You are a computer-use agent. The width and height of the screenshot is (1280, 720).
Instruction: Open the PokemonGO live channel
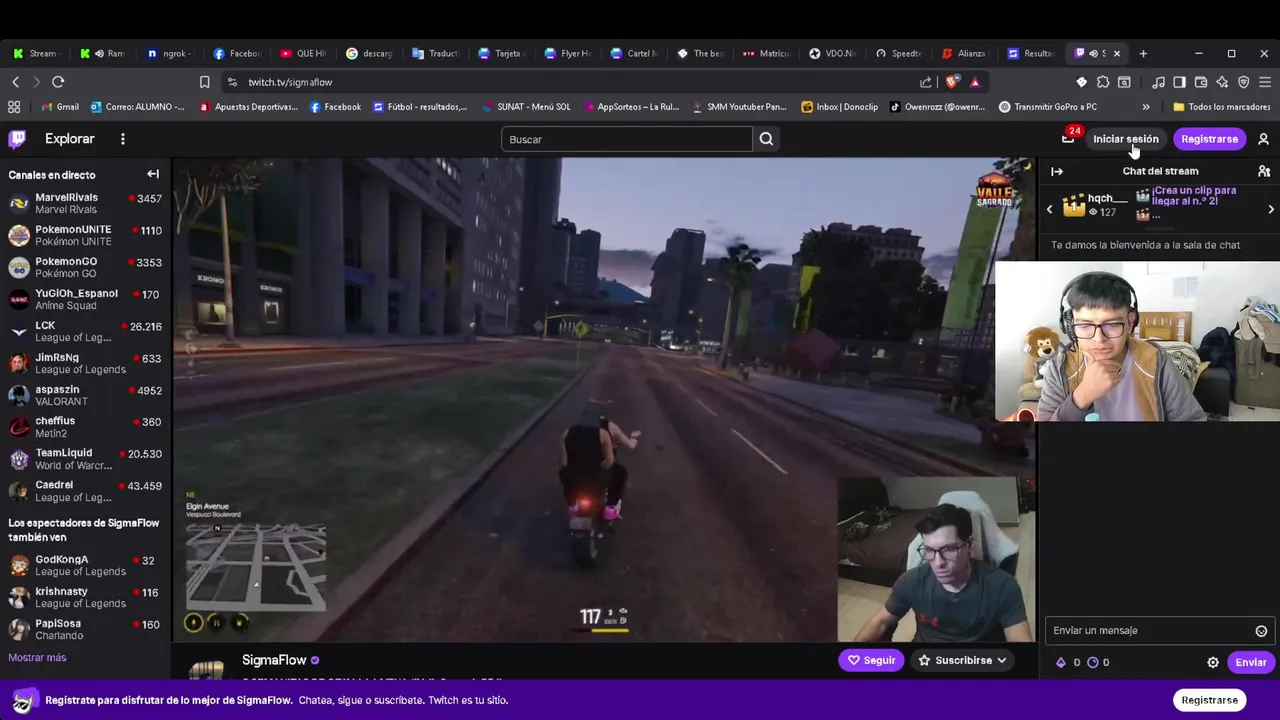coord(85,268)
